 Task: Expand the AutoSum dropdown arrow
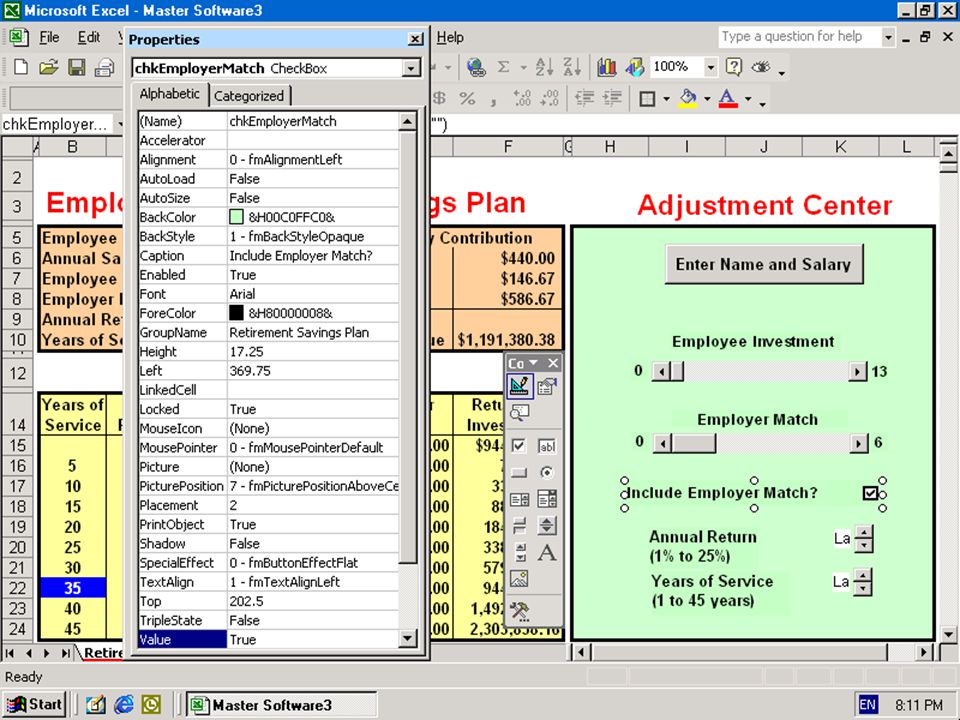(x=523, y=67)
